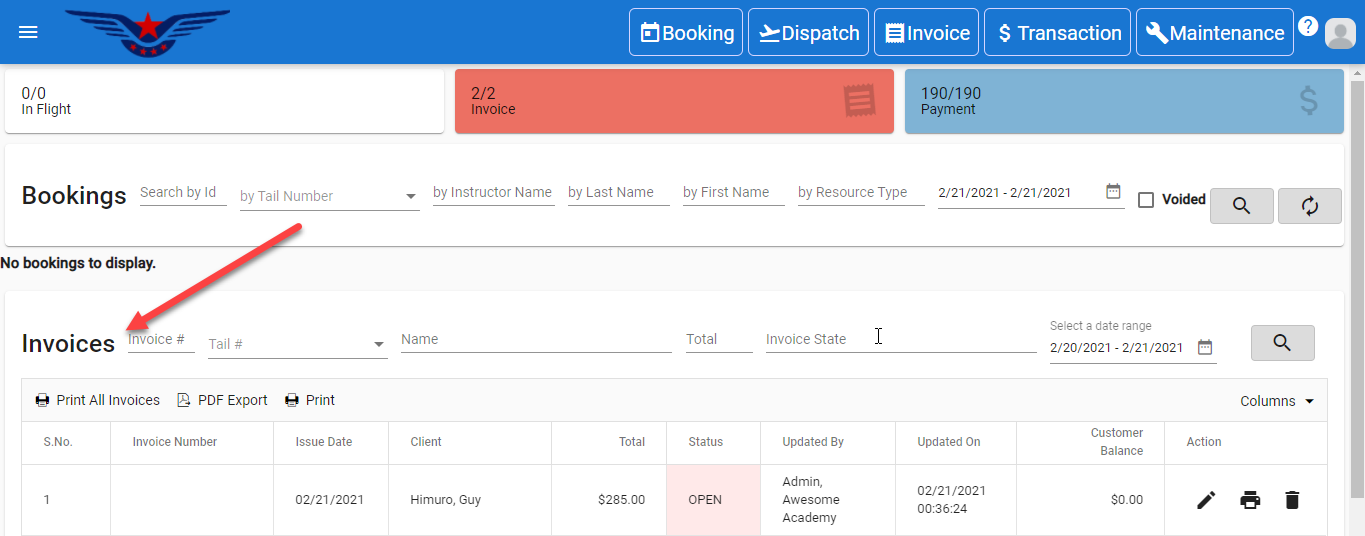Open the hamburger navigation menu

click(28, 32)
